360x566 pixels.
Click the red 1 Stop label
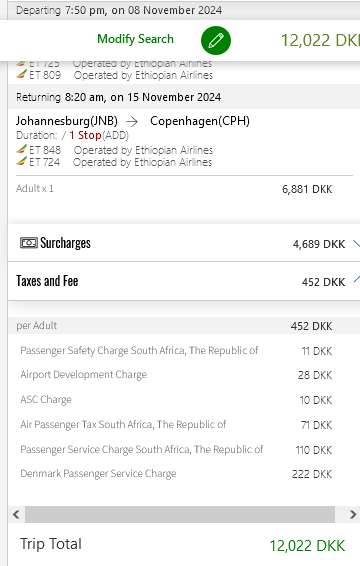point(85,135)
